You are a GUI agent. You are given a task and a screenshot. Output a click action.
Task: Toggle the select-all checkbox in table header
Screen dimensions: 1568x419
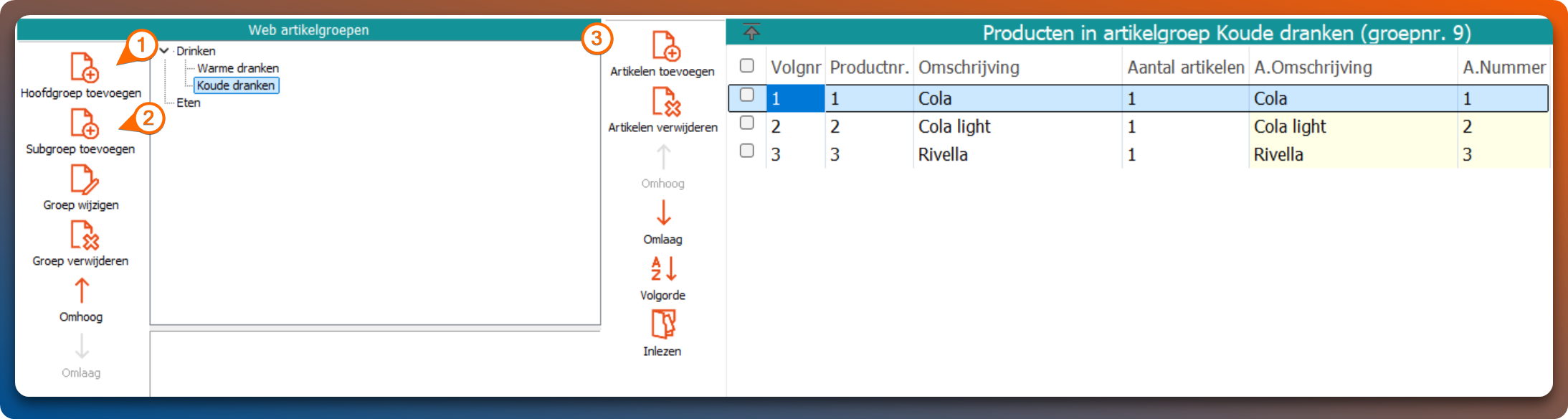click(746, 66)
